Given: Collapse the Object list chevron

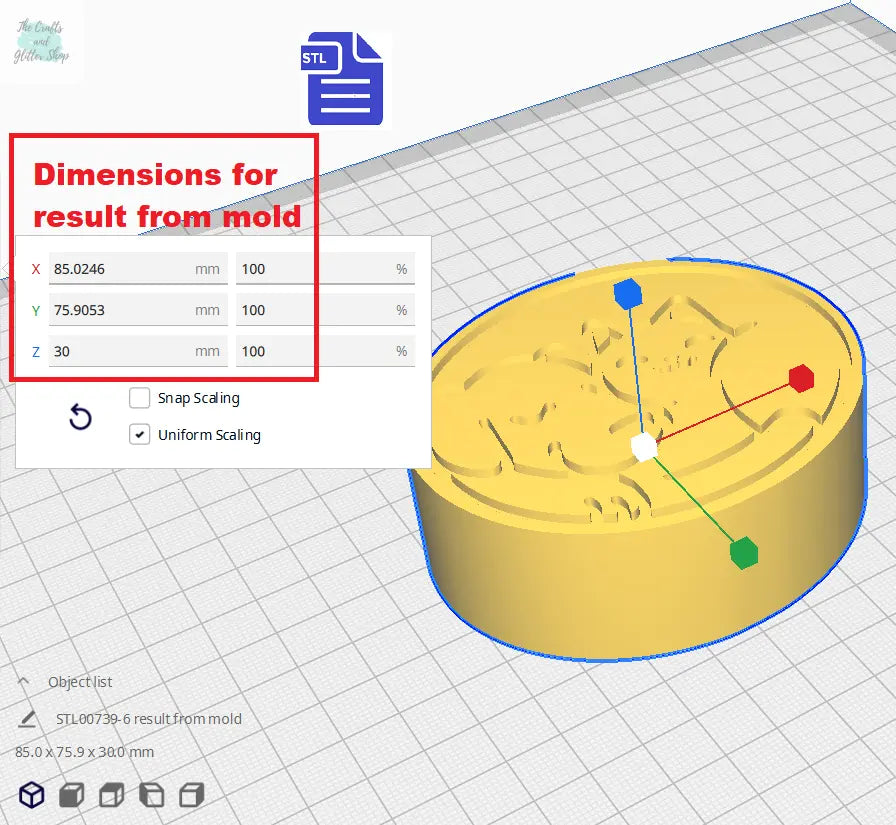Looking at the screenshot, I should coord(24,681).
